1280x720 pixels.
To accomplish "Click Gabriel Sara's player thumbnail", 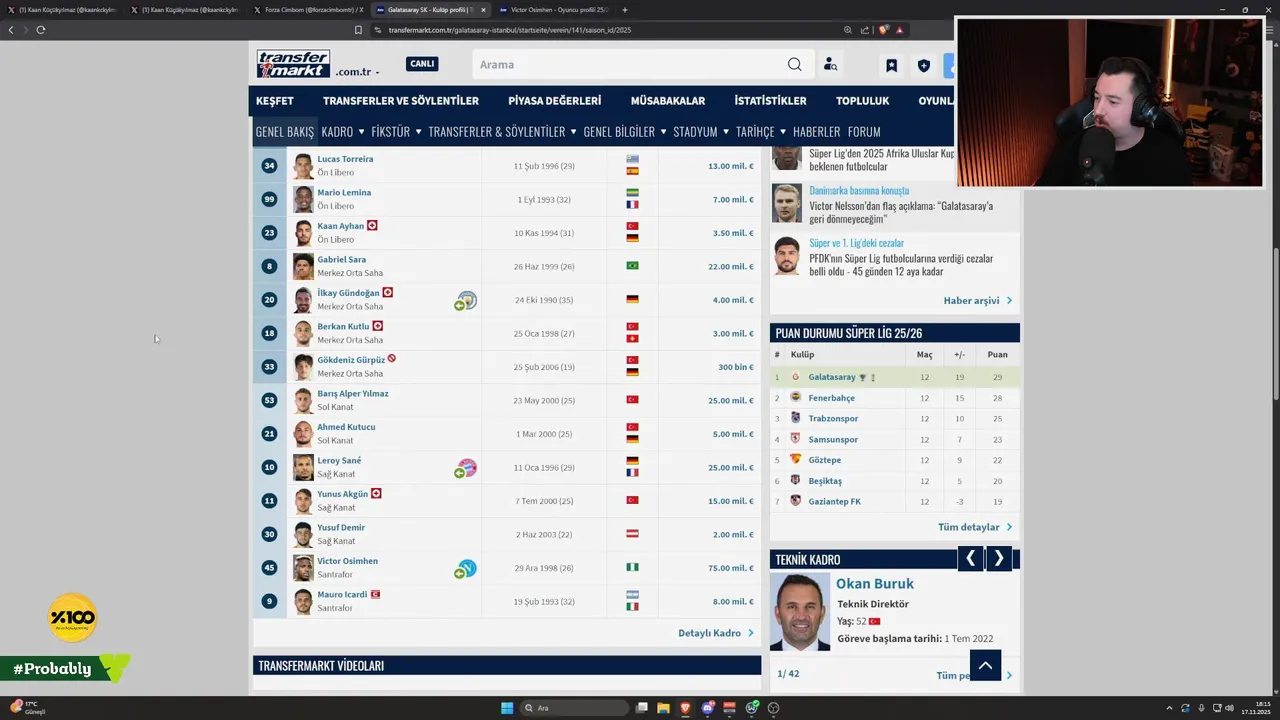I will [303, 266].
